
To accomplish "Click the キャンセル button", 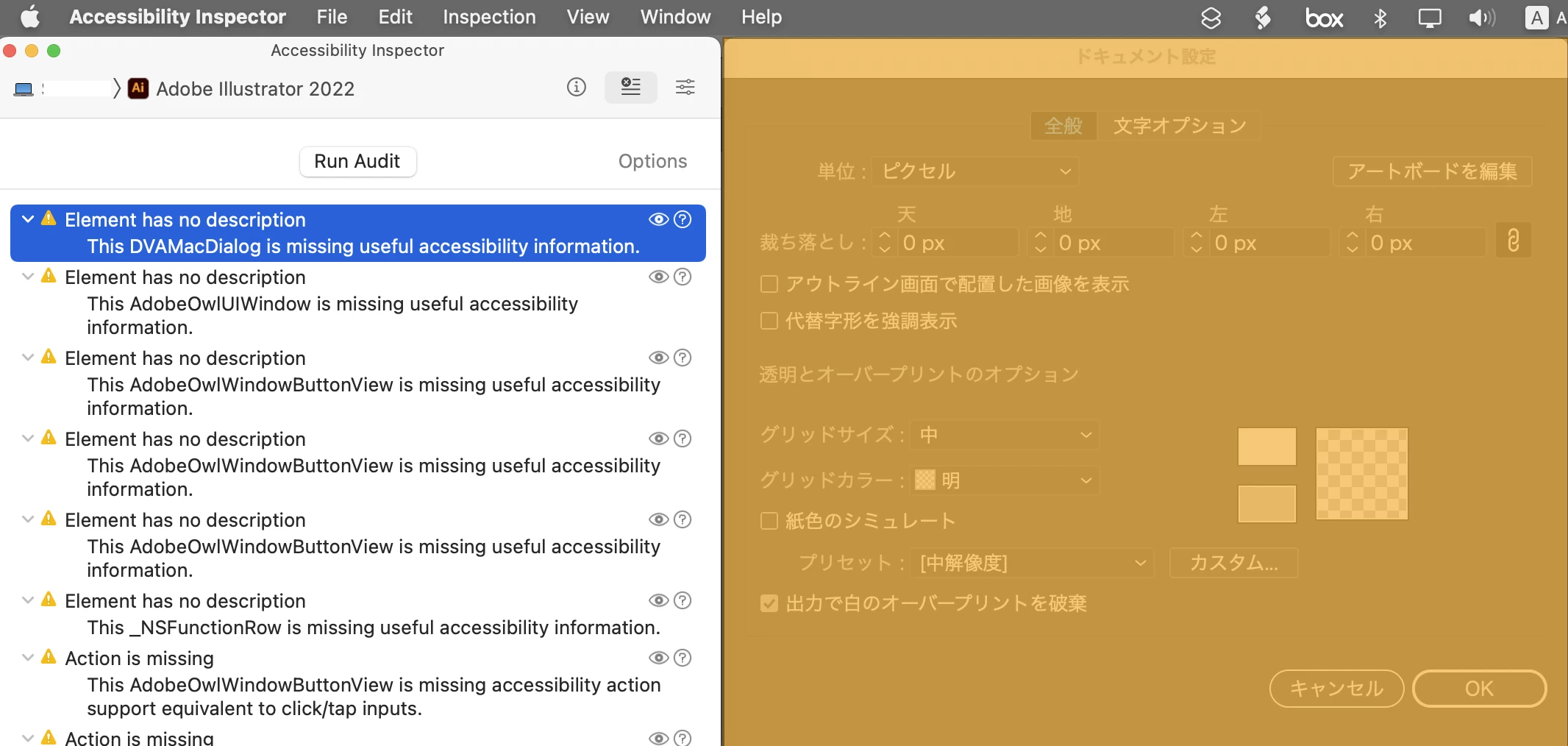I will coord(1336,689).
